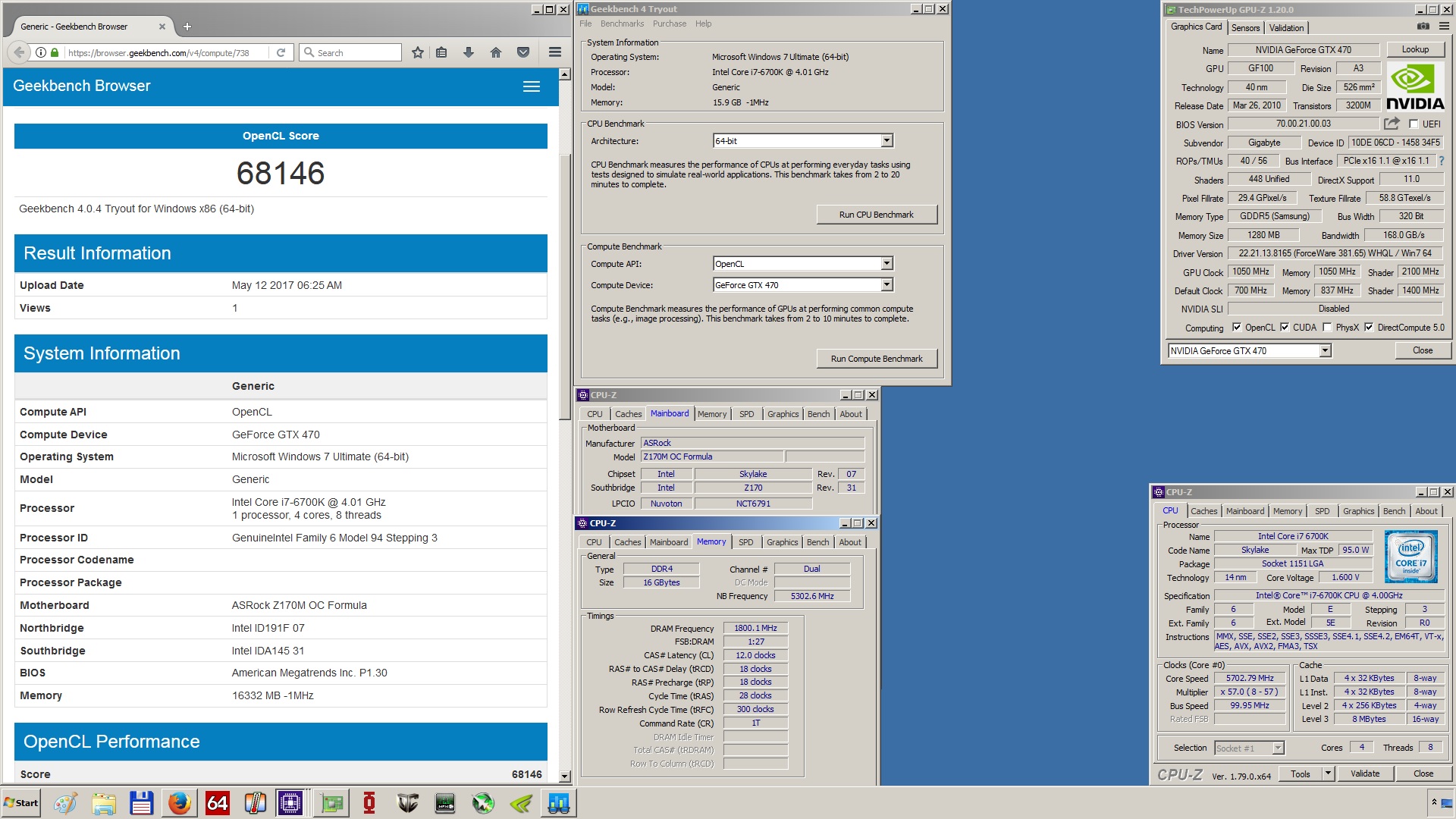Open the Compute API OpenCL dropdown

[x=886, y=264]
